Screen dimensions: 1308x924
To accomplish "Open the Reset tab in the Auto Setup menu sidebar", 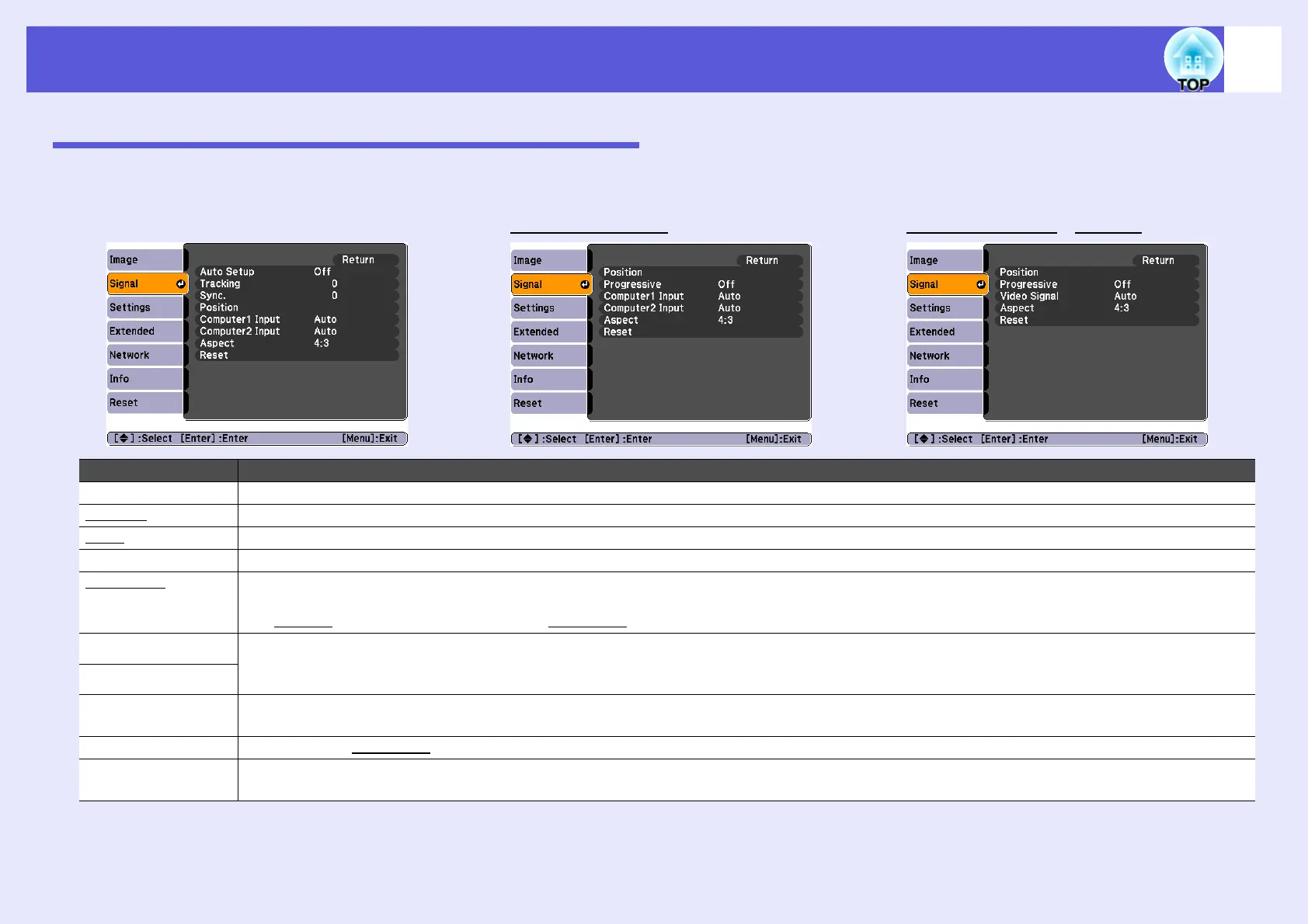I will point(145,403).
